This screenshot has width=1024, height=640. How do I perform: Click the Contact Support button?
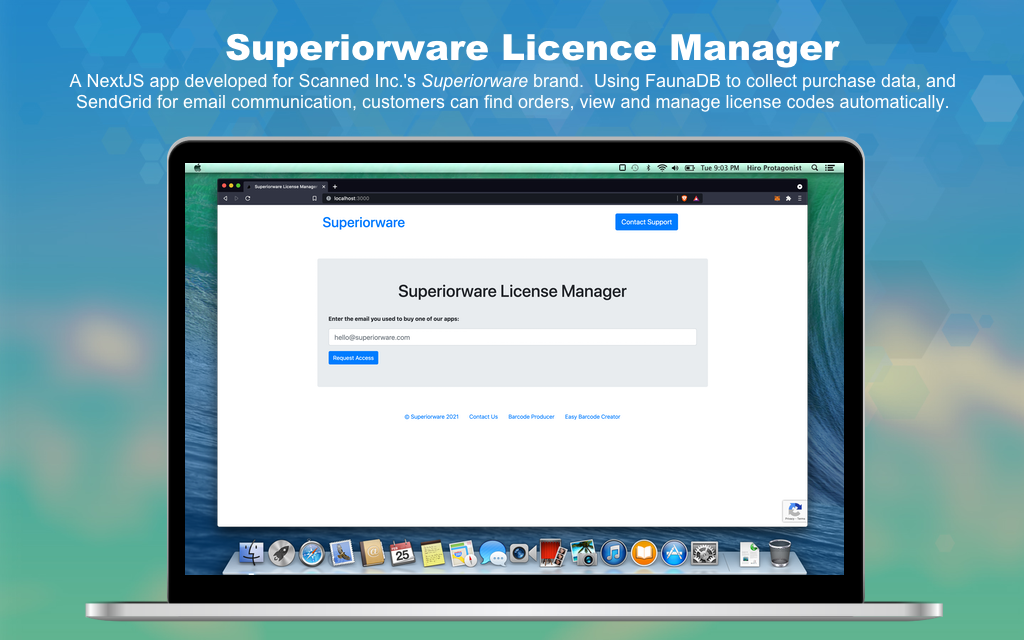coord(646,222)
